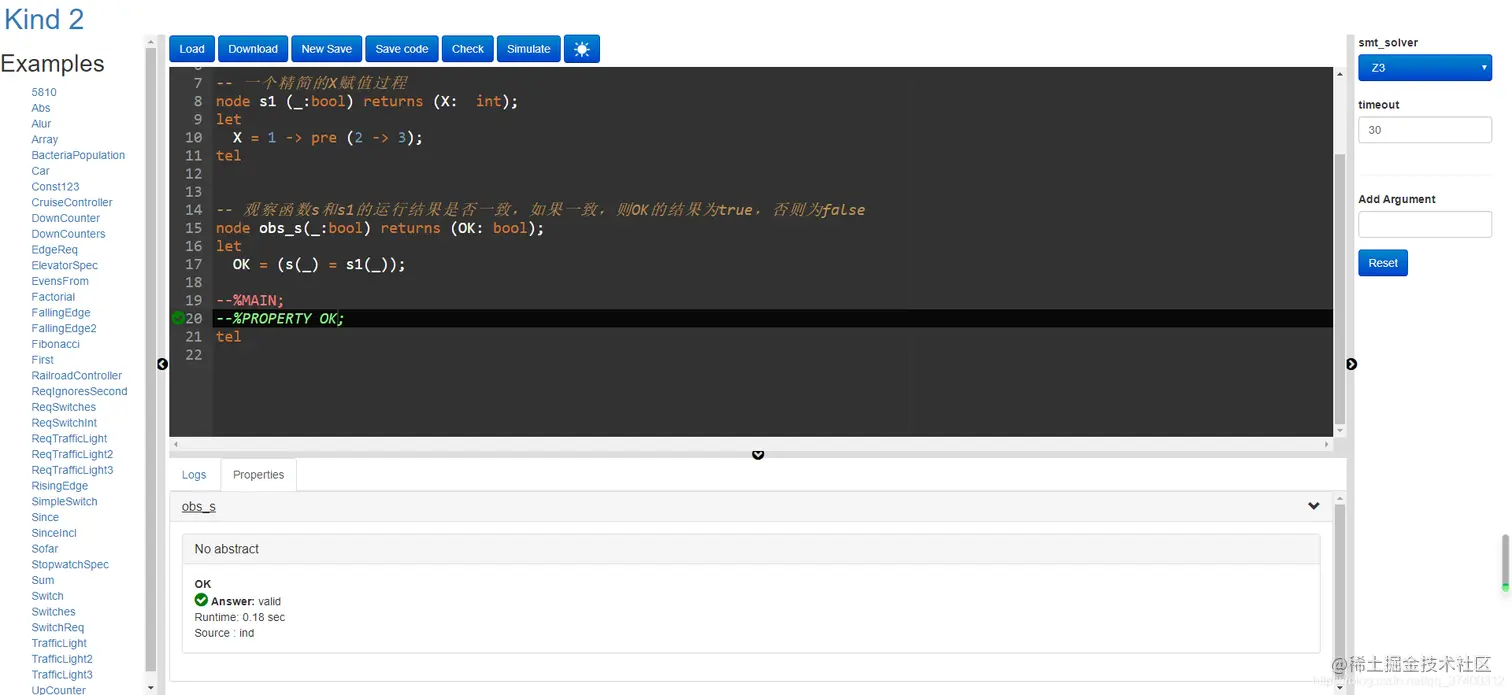Click the down arrow splitter below the editor

pyautogui.click(x=758, y=455)
